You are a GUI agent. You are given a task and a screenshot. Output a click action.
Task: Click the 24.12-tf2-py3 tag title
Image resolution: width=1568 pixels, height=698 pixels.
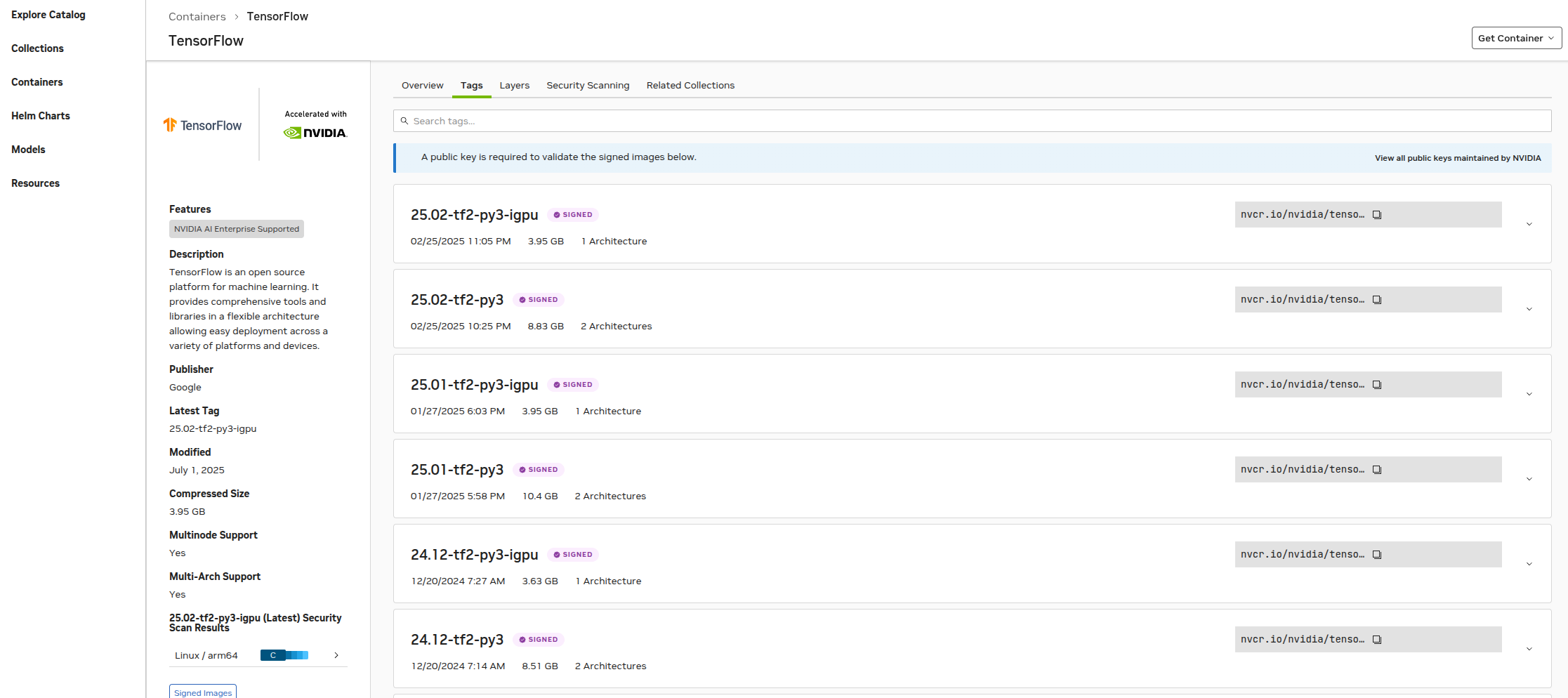pyautogui.click(x=457, y=640)
